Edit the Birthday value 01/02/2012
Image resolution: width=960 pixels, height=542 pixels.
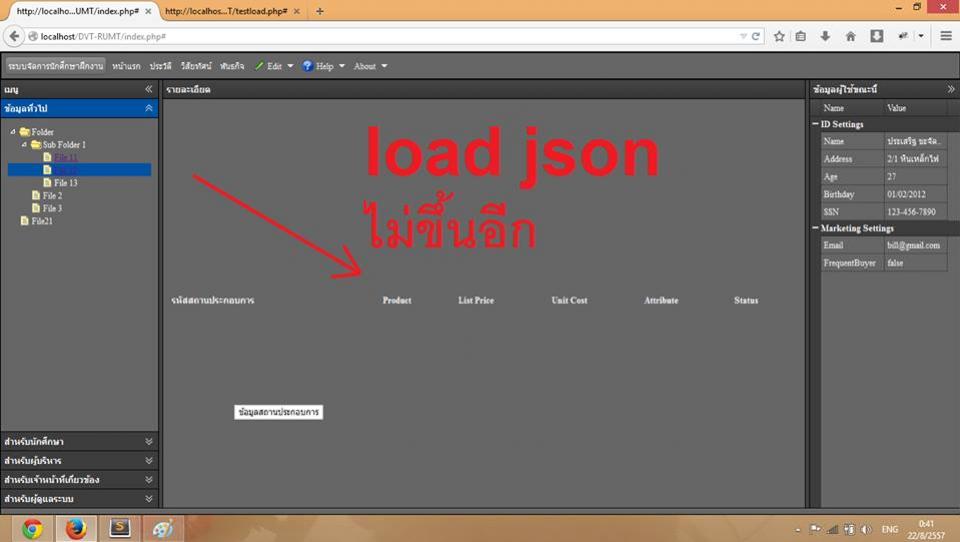(915, 194)
